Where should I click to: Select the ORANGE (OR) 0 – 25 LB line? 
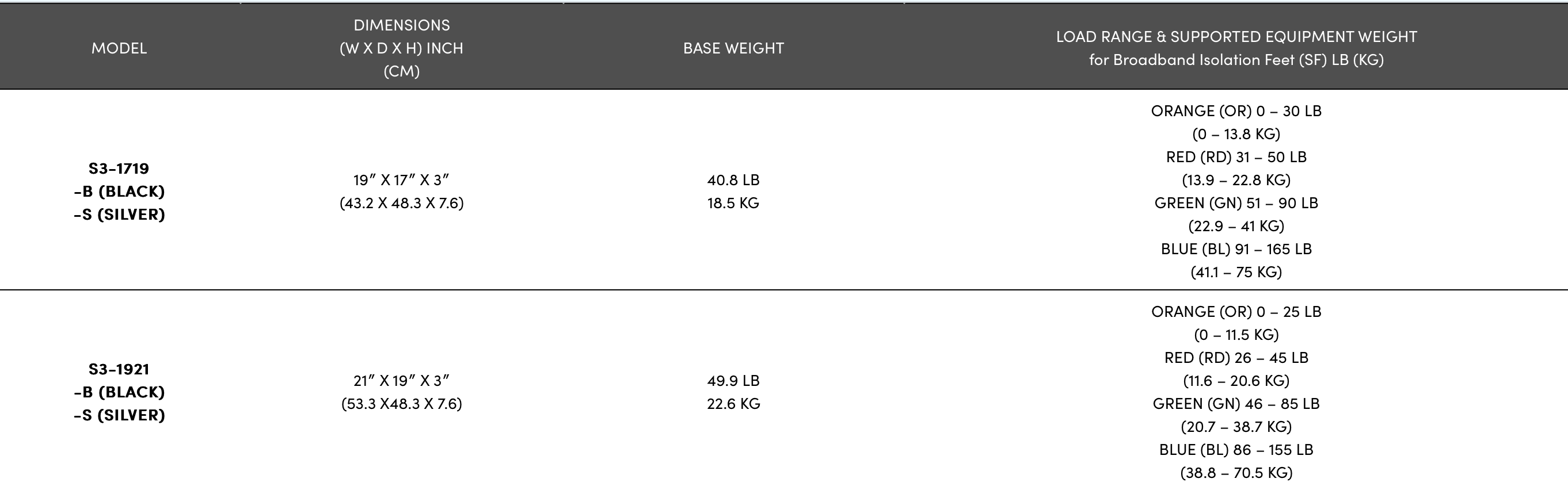pyautogui.click(x=1236, y=312)
